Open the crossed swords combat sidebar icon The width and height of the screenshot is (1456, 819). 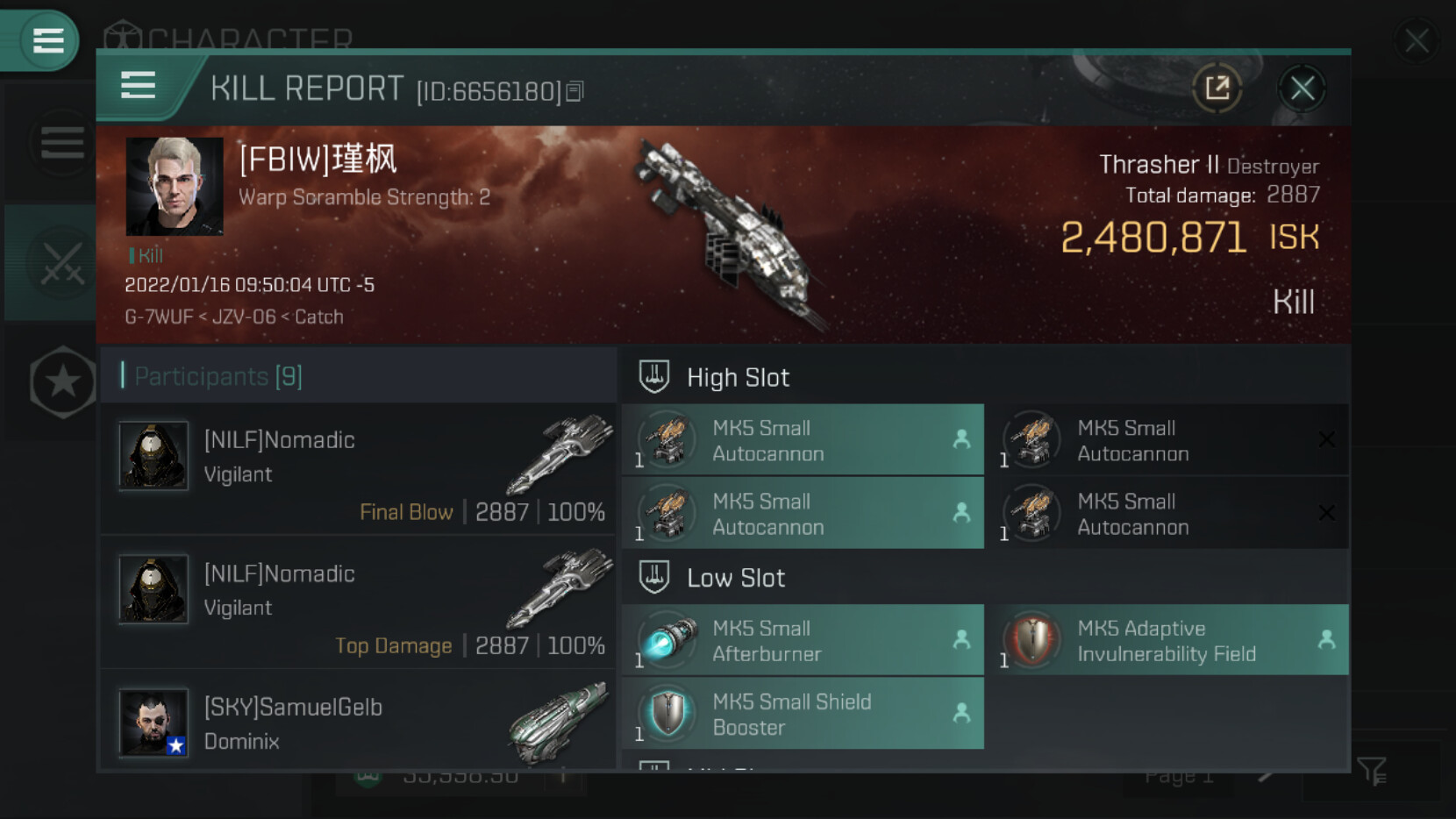(62, 264)
